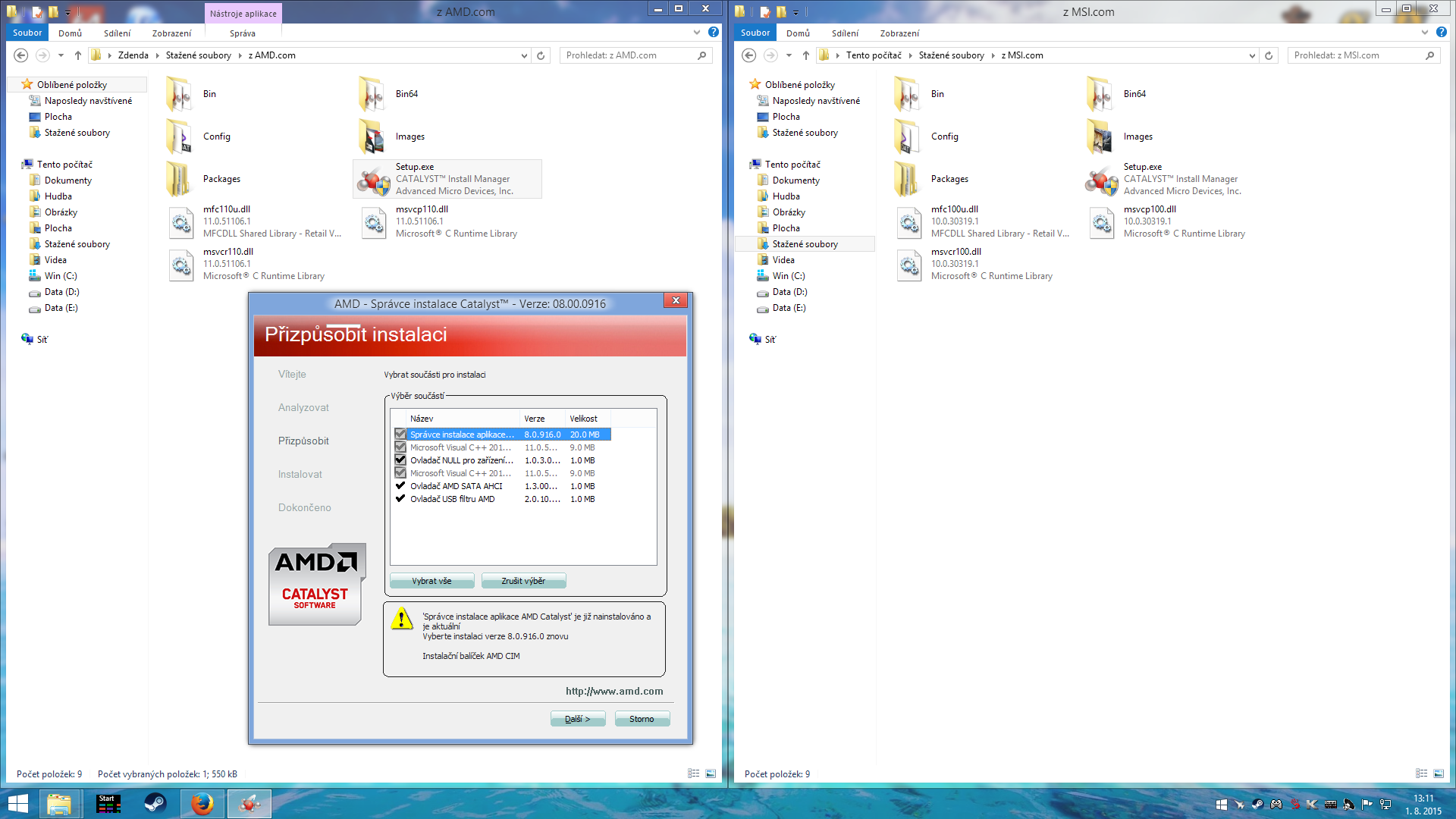Toggle Ovladač AMD SATA AHCI checkbox
Viewport: 1456px width, 819px height.
(x=400, y=486)
